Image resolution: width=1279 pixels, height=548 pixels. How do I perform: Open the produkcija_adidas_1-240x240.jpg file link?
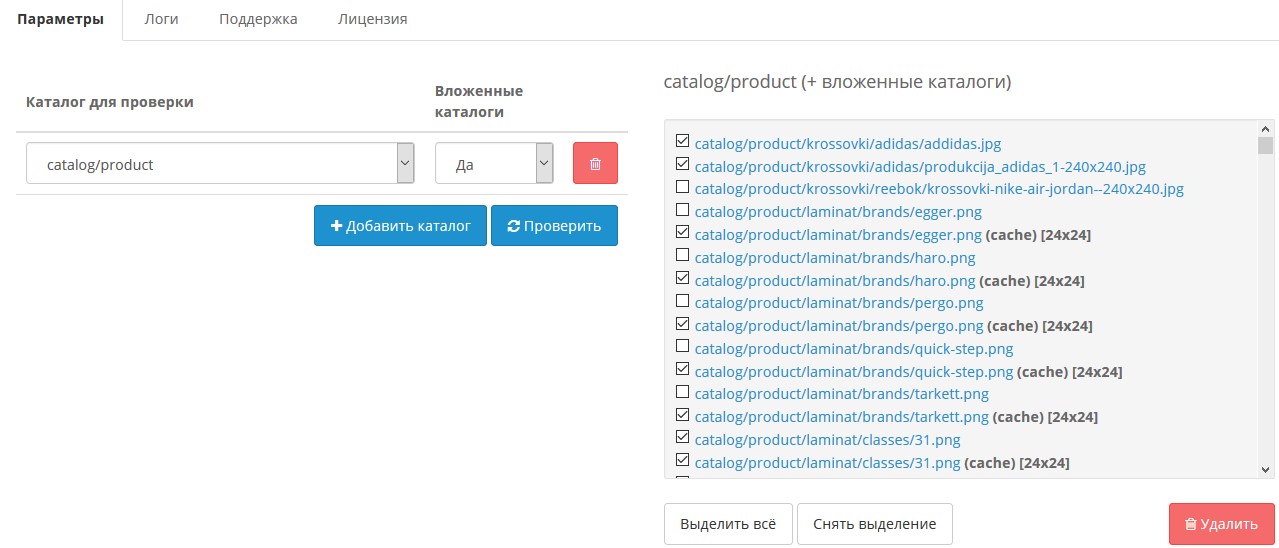click(920, 166)
